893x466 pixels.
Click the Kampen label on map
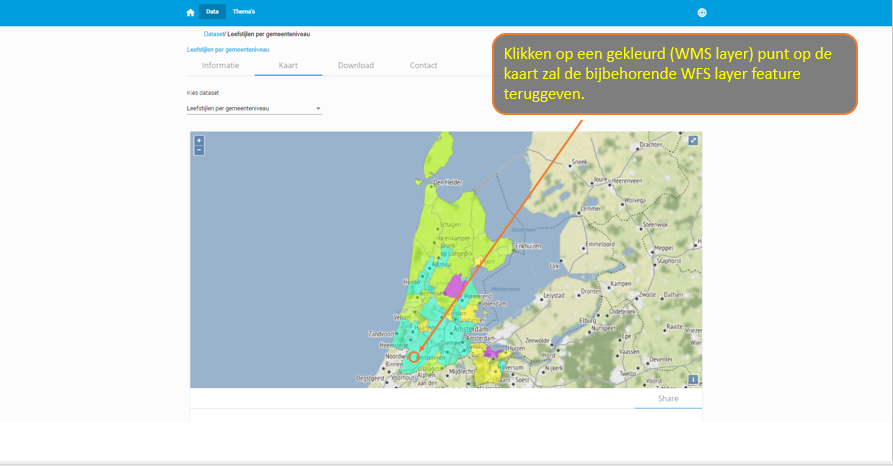[x=621, y=283]
